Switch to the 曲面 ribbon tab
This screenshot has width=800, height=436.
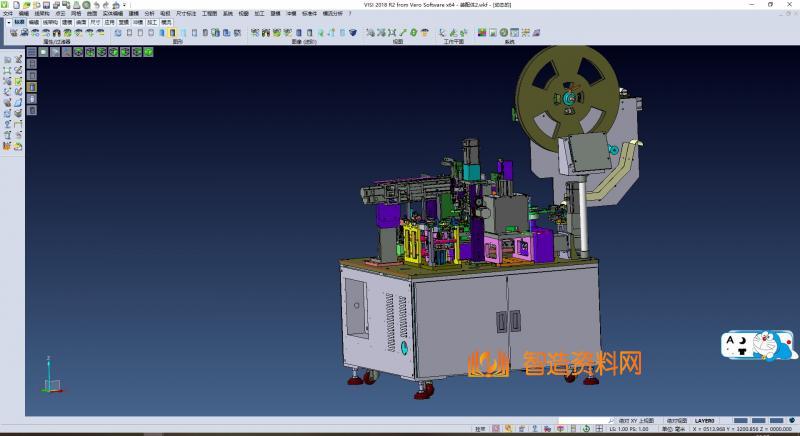click(80, 20)
